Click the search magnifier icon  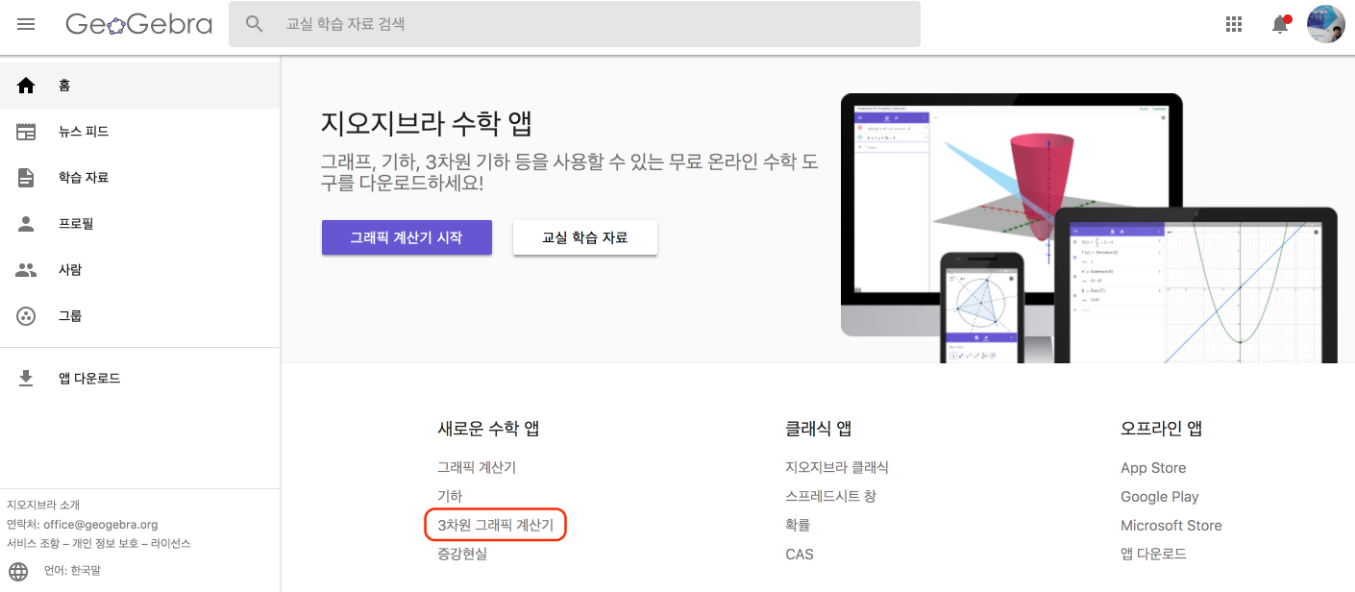255,24
